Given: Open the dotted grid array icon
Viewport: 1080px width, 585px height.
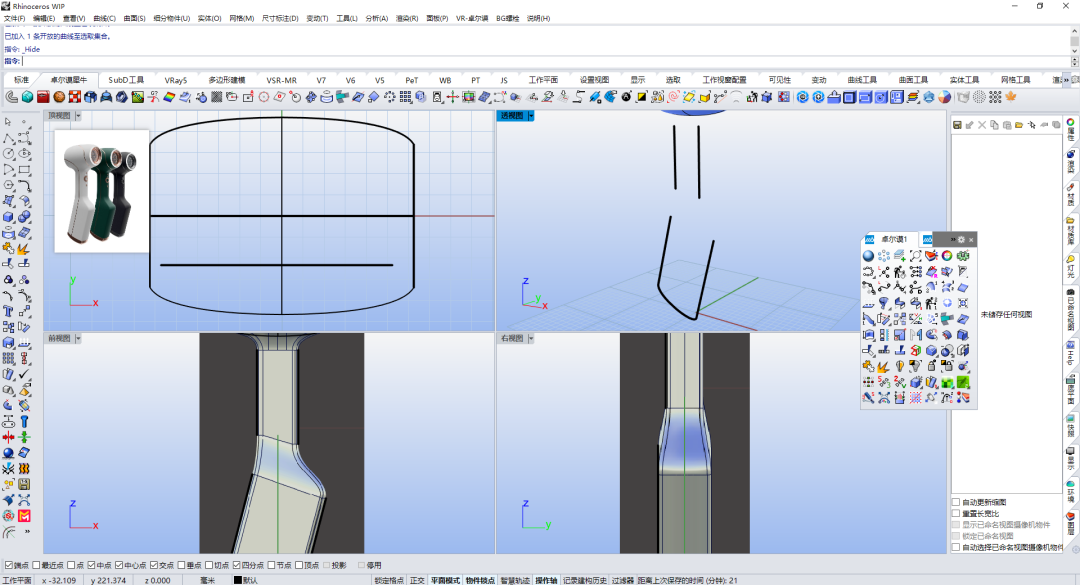Looking at the screenshot, I should 406,97.
